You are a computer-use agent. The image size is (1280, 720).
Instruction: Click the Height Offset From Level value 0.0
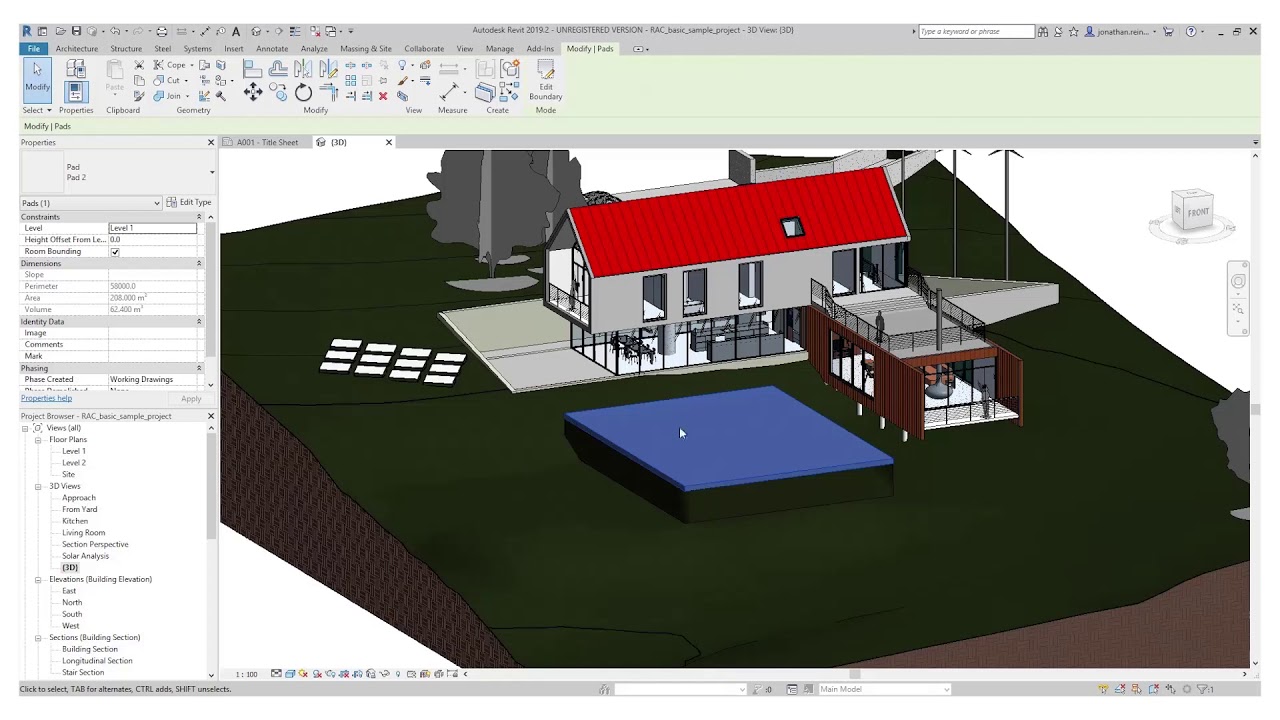click(x=153, y=240)
